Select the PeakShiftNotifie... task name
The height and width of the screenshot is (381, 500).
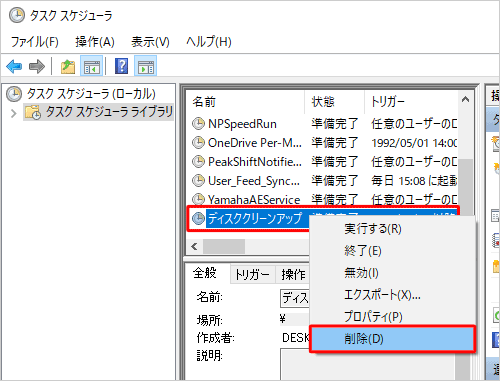[255, 162]
